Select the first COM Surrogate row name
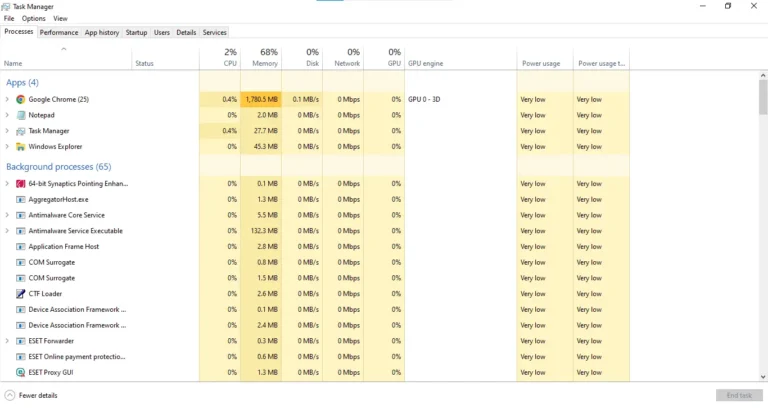The height and width of the screenshot is (409, 768). pos(51,262)
